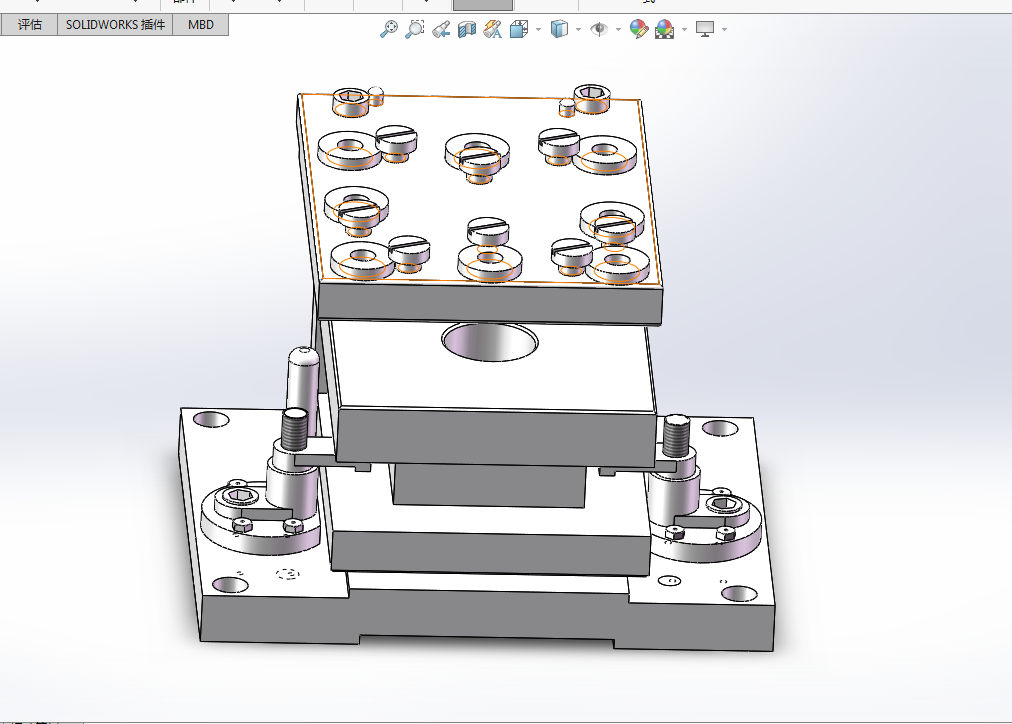This screenshot has width=1012, height=724.
Task: Expand View Settings dropdown arrow
Action: (x=724, y=29)
